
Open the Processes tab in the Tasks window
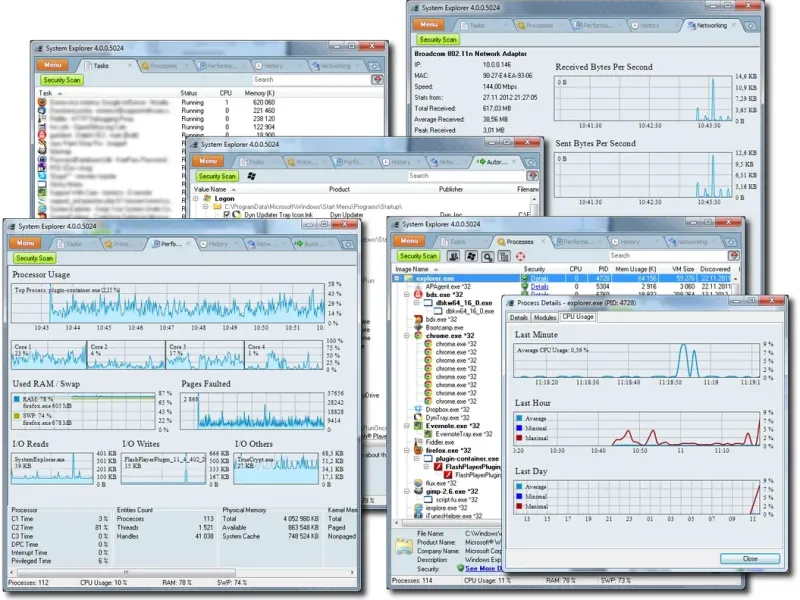[164, 66]
